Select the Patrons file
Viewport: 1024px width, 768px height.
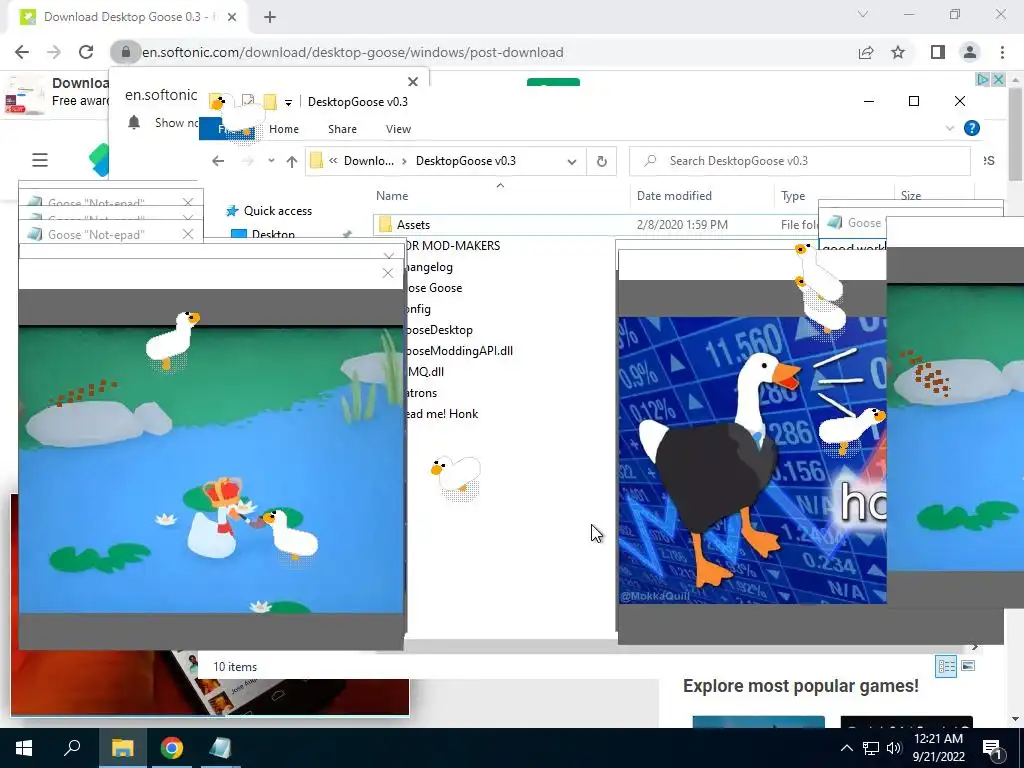(422, 392)
